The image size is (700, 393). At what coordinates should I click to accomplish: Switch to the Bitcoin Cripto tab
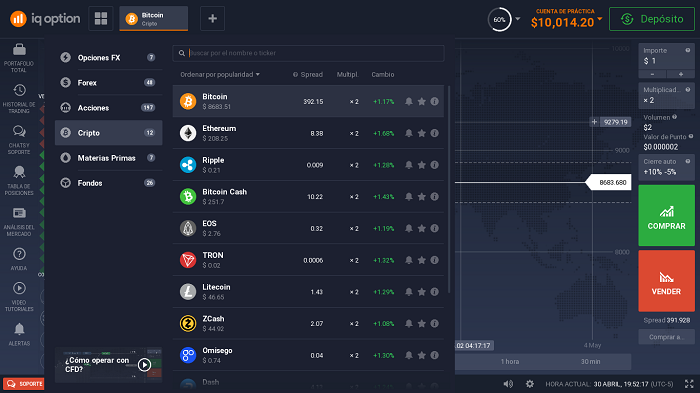point(154,19)
